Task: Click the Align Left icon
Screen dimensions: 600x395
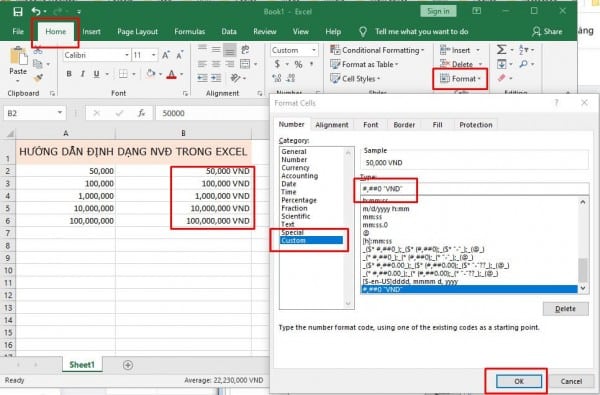Action: 202,64
